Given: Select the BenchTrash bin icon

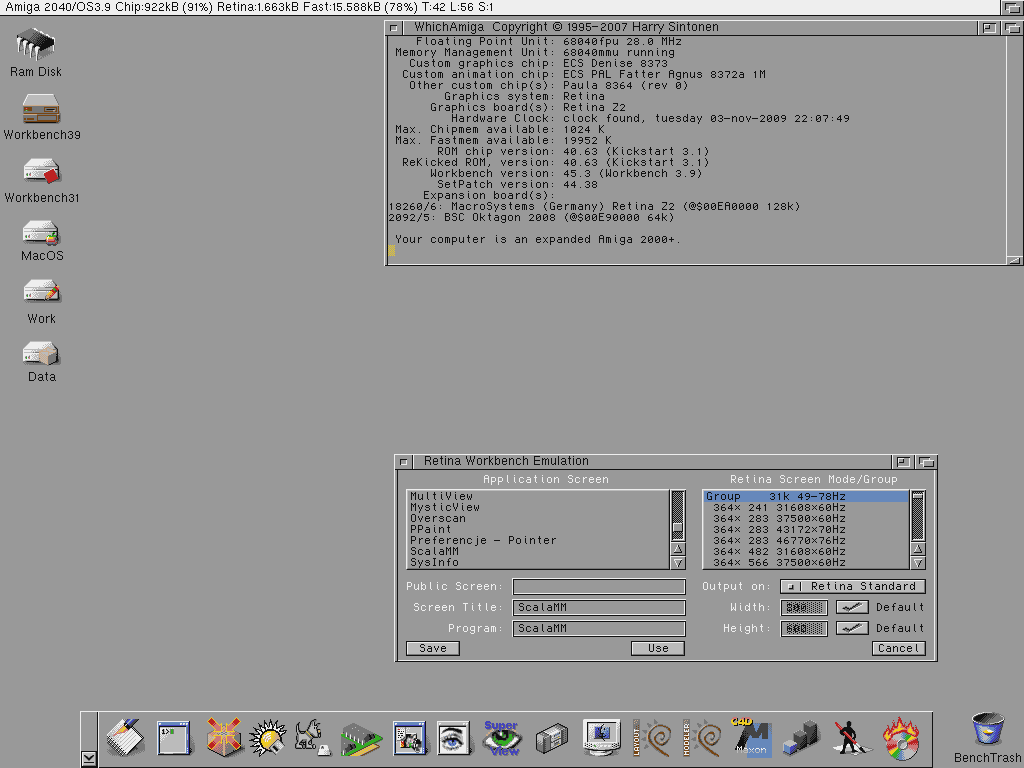Looking at the screenshot, I should (987, 729).
